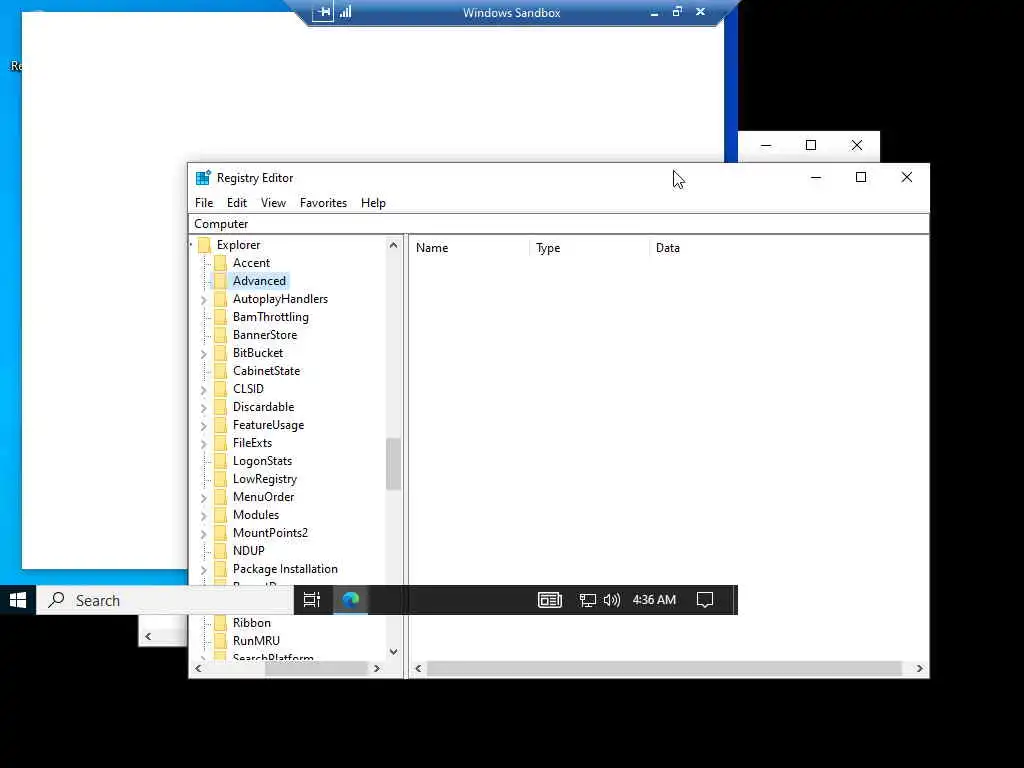
Task: Click the values pane horizontal scrollbar thumb
Action: [664, 669]
